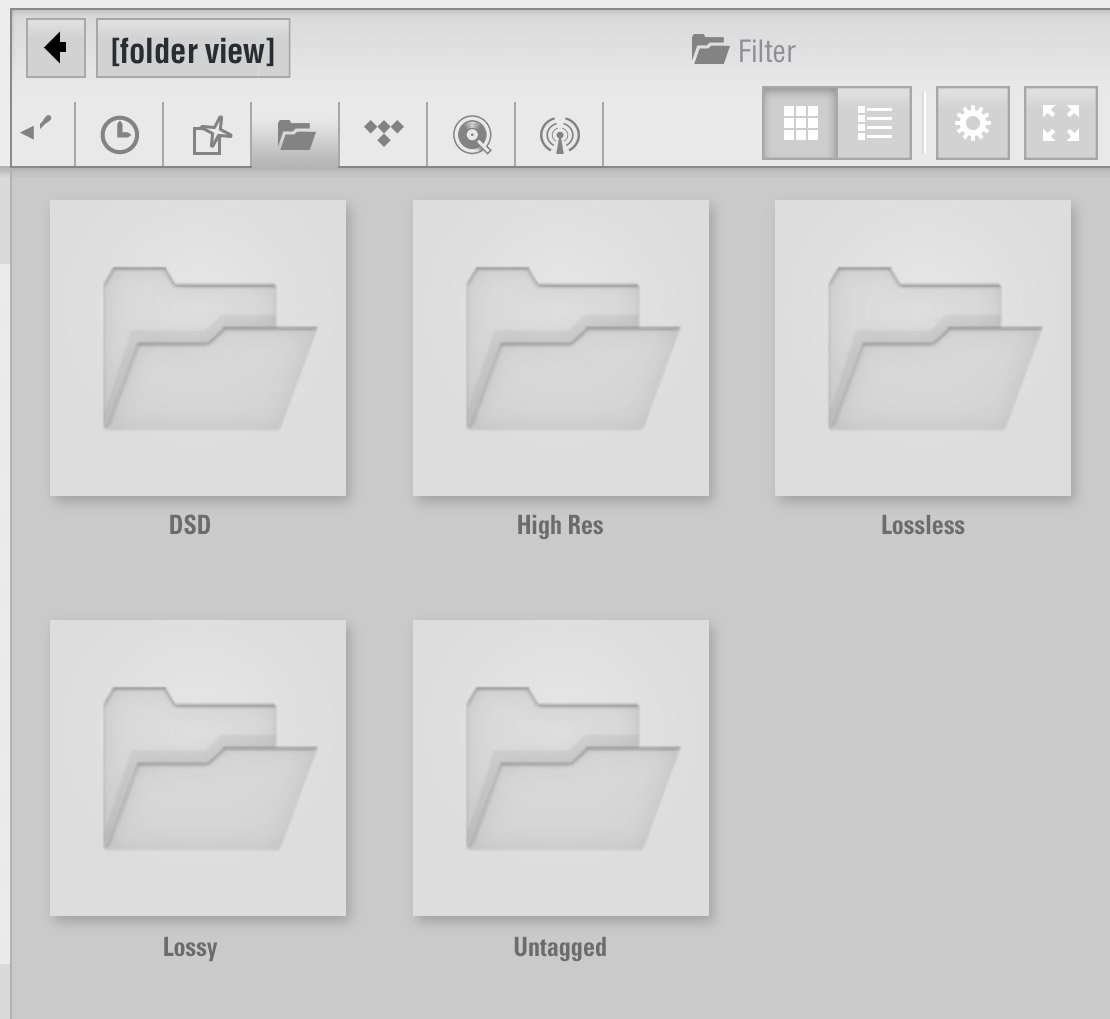Click the back arrow button

click(56, 48)
